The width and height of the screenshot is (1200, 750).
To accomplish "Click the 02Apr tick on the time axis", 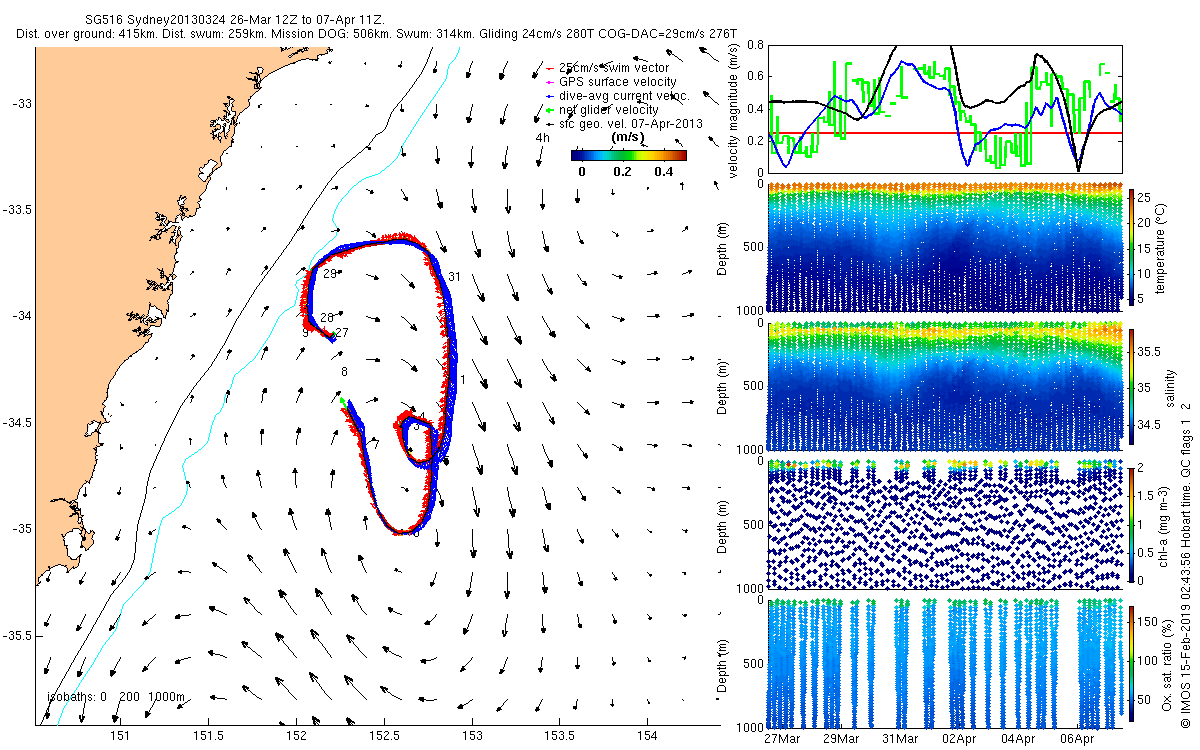I will point(959,739).
